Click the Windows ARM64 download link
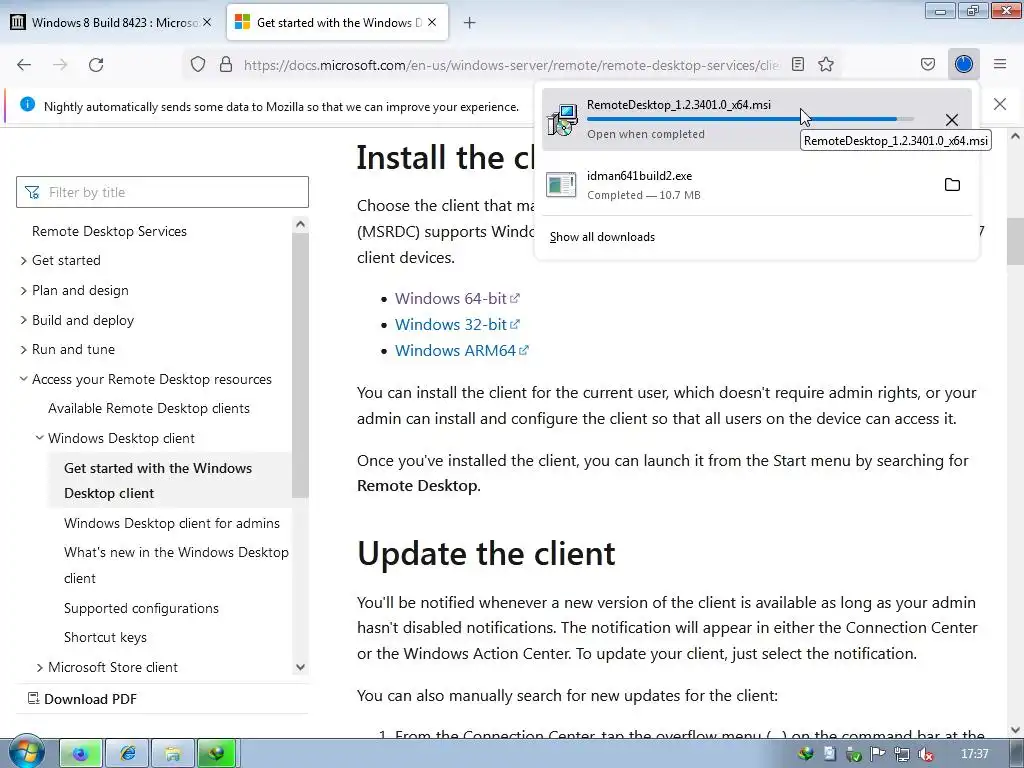 pyautogui.click(x=462, y=351)
